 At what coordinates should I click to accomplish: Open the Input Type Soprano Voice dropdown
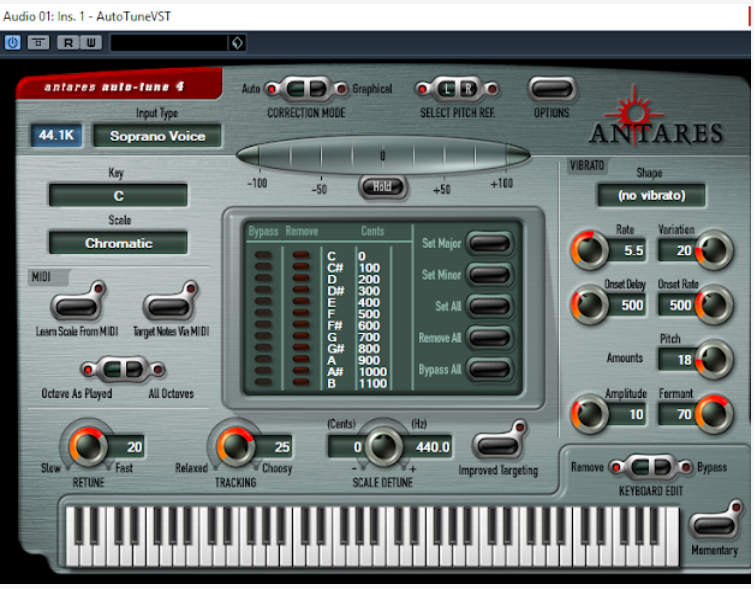(x=157, y=136)
